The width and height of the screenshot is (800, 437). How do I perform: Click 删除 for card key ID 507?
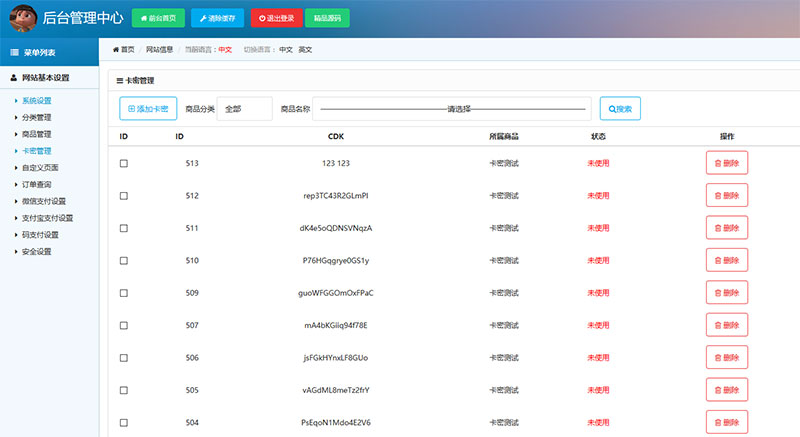(727, 325)
